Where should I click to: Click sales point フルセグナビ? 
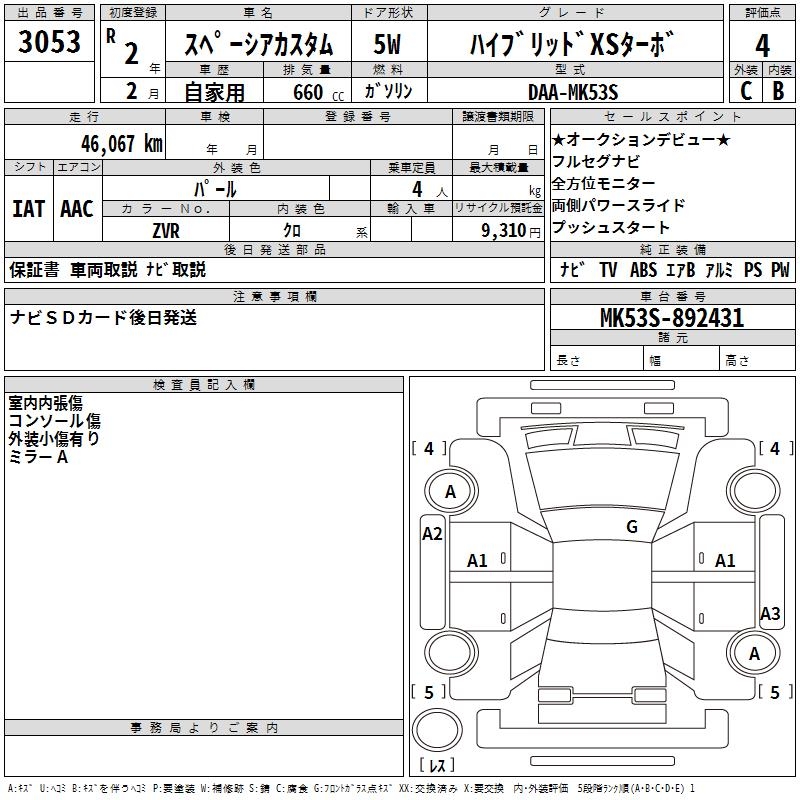(596, 161)
